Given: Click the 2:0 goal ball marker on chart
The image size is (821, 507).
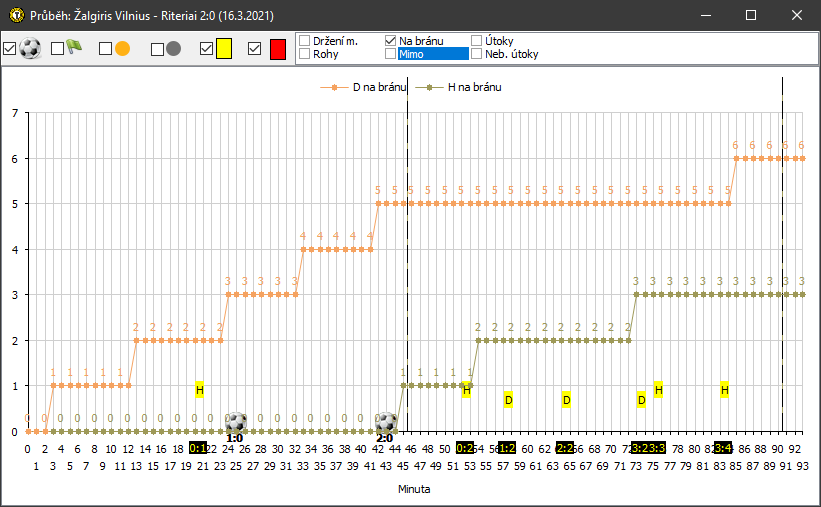Looking at the screenshot, I should tap(386, 422).
